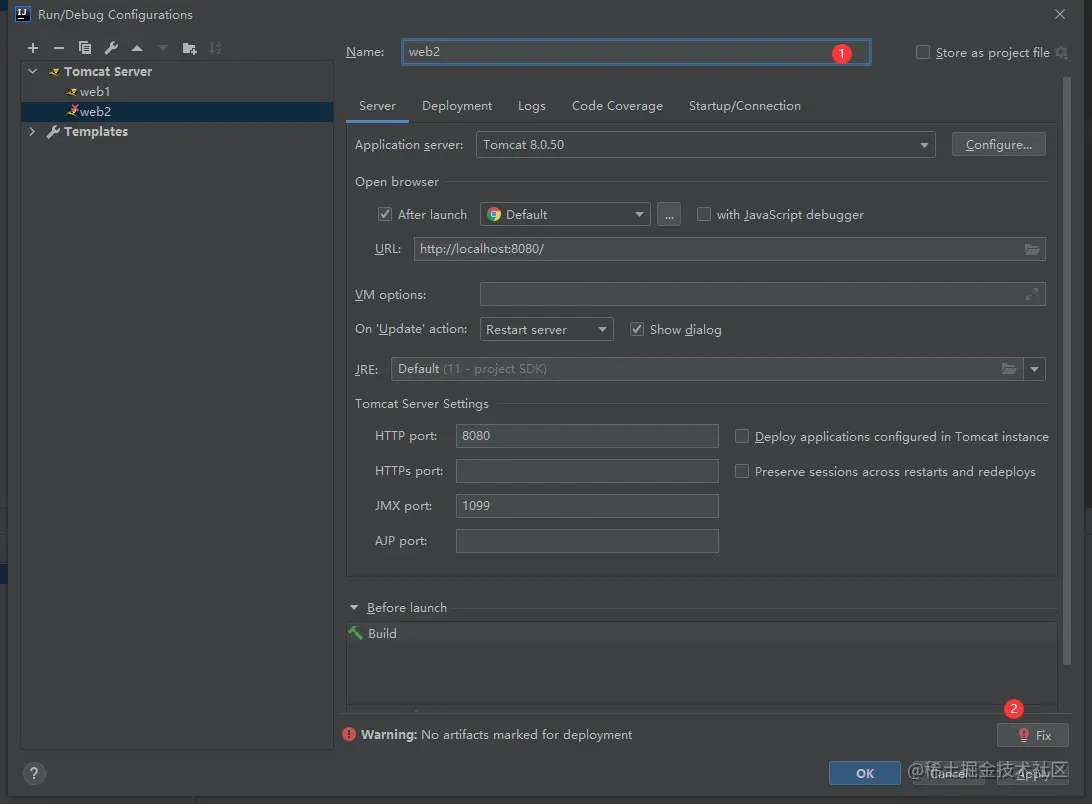Click the settings panel vertical scrollbar
The image size is (1092, 804).
(x=1066, y=371)
